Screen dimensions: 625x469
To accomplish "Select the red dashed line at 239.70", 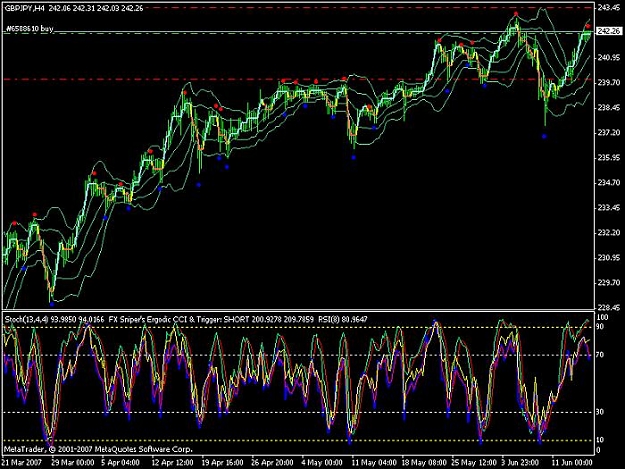I will point(299,79).
